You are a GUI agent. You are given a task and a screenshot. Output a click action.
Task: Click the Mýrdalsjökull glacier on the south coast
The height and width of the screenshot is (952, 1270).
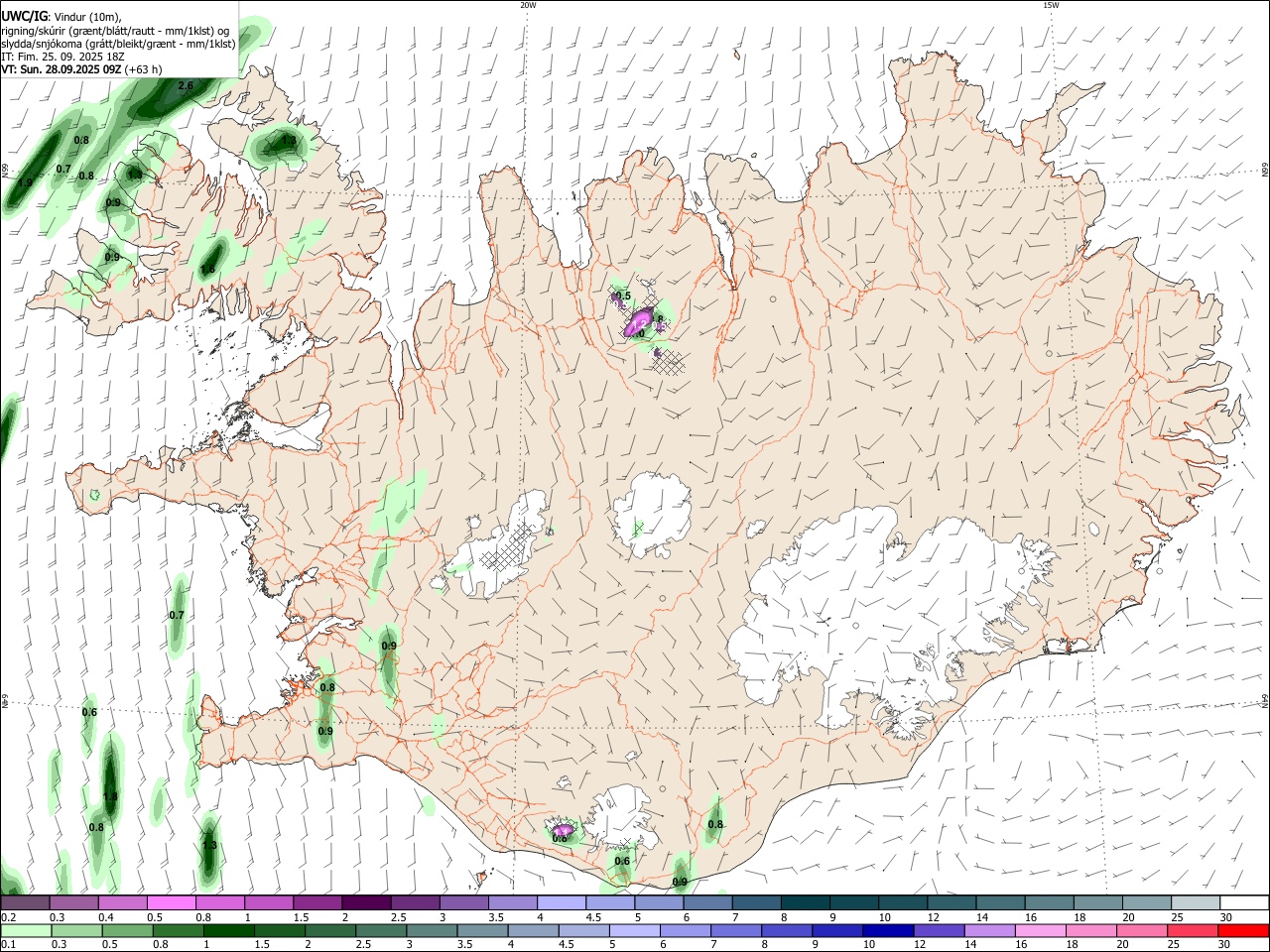623,818
